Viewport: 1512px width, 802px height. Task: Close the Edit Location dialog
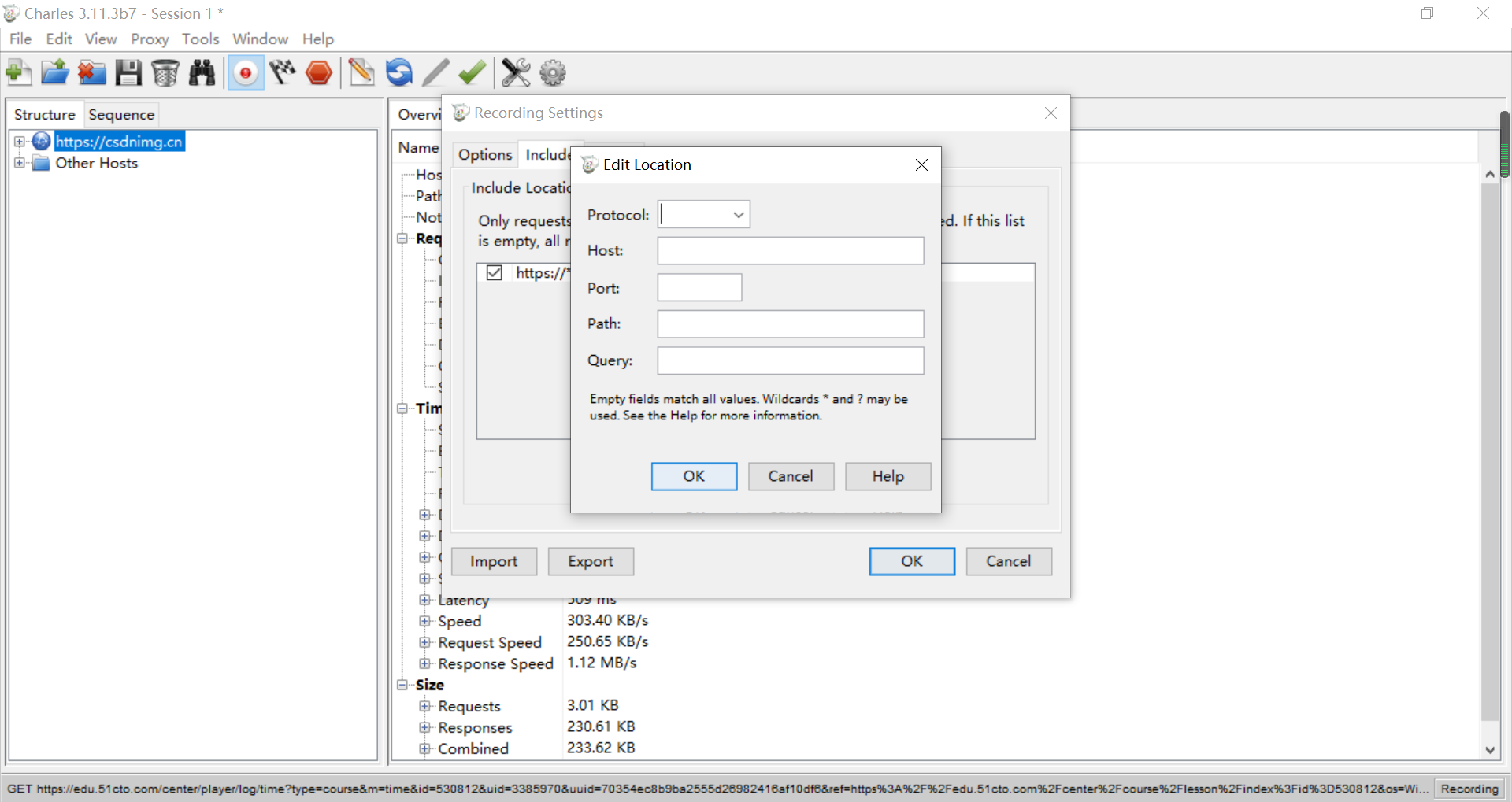[x=921, y=164]
